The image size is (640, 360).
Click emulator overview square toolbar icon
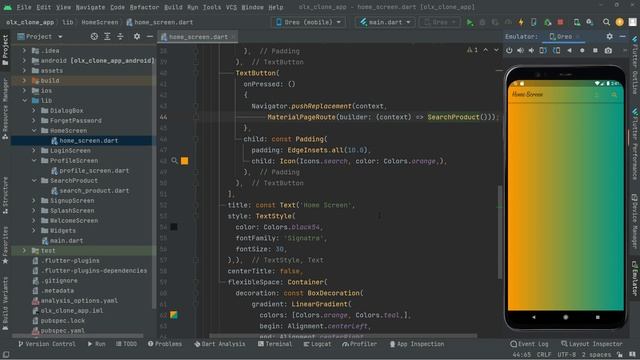coord(595,51)
